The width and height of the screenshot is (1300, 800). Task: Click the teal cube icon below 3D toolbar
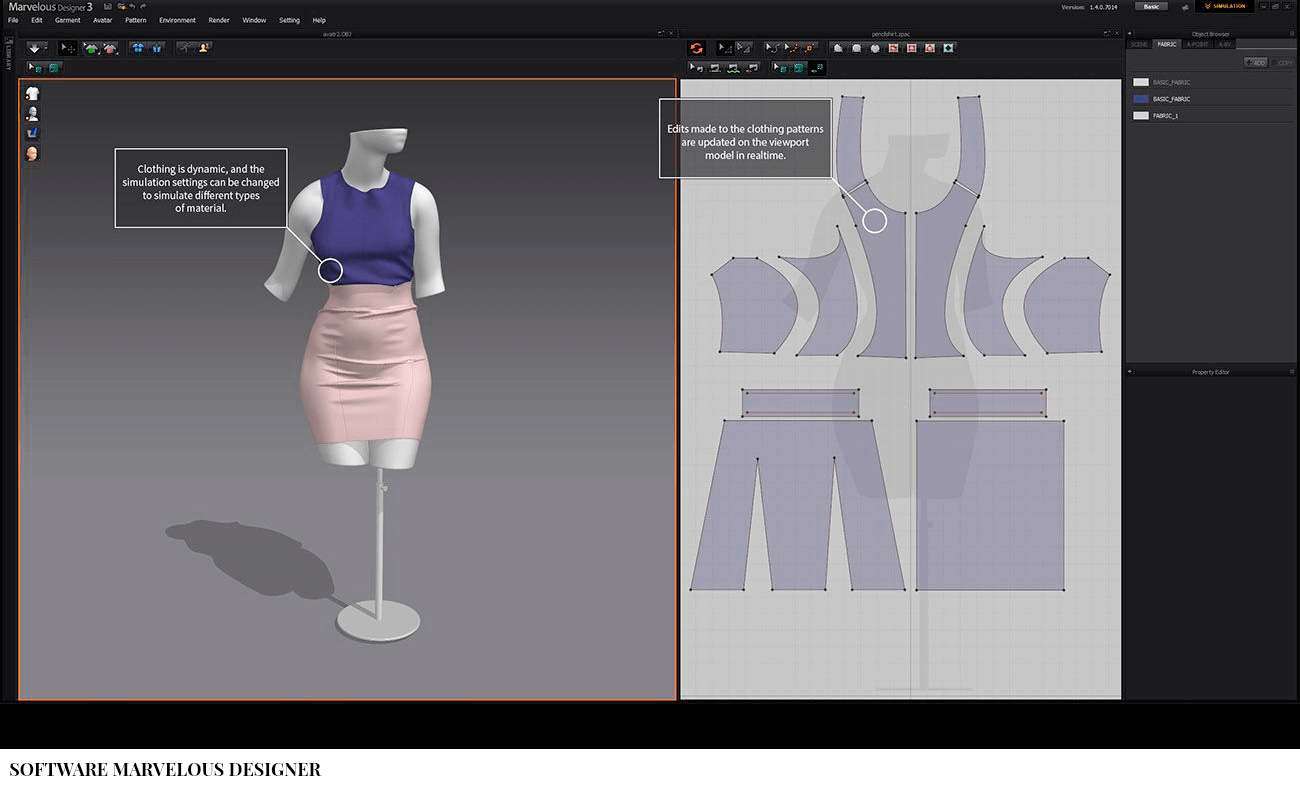[x=53, y=68]
